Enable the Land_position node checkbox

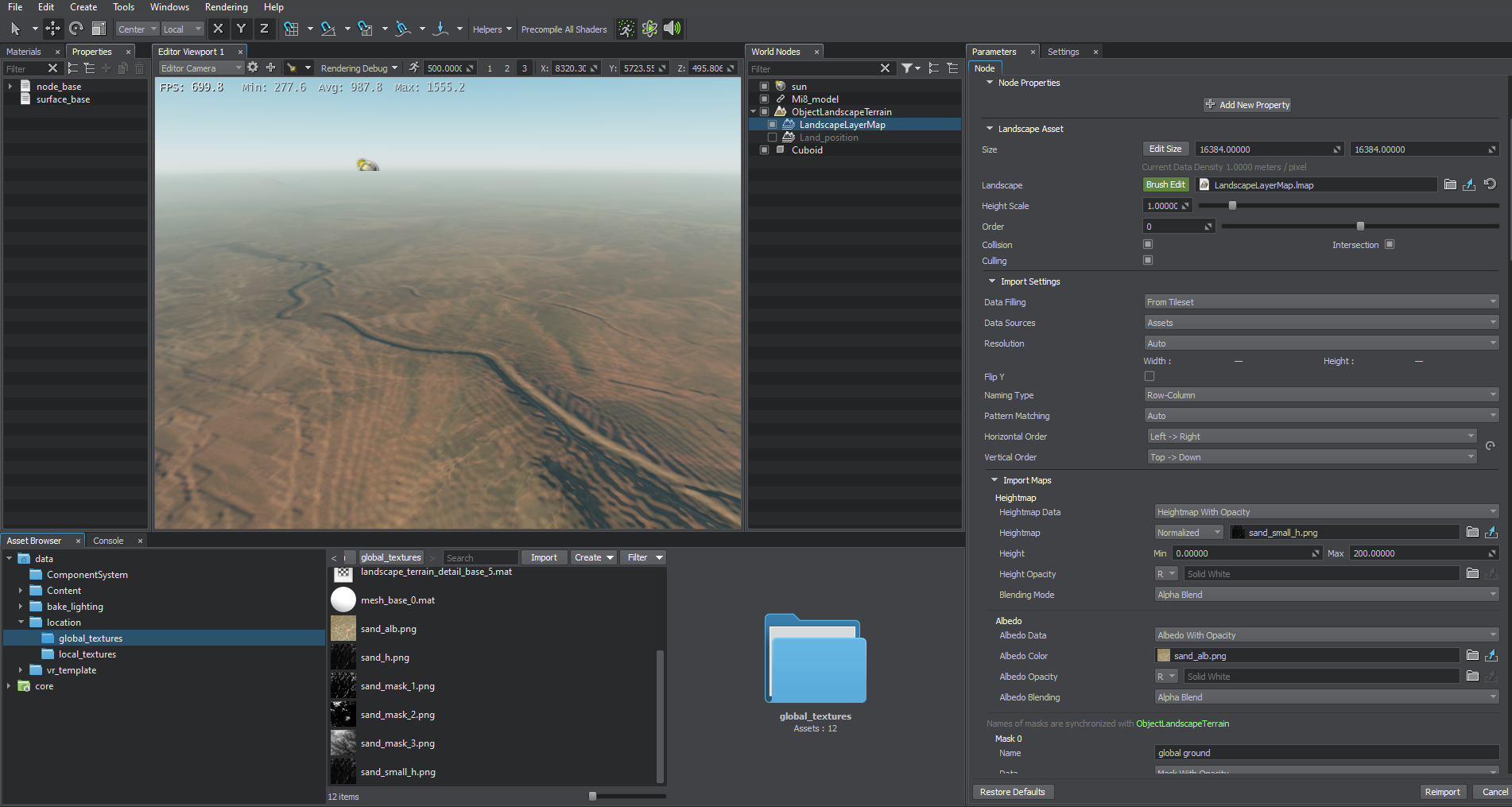click(x=772, y=138)
